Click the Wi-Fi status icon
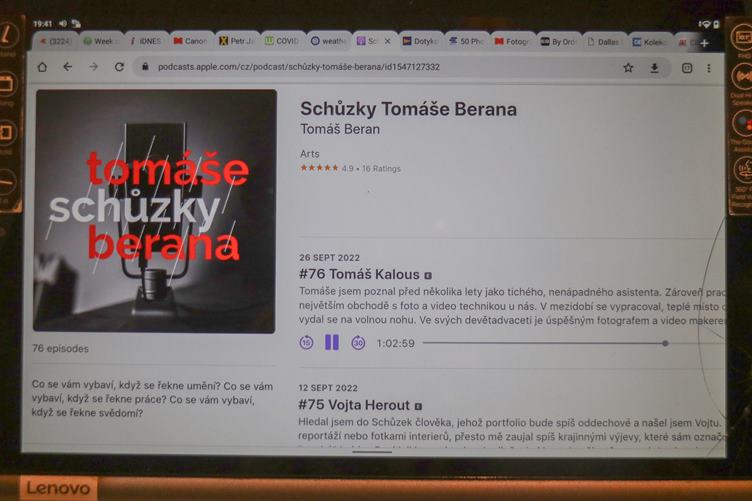Image resolution: width=752 pixels, height=501 pixels. (705, 24)
